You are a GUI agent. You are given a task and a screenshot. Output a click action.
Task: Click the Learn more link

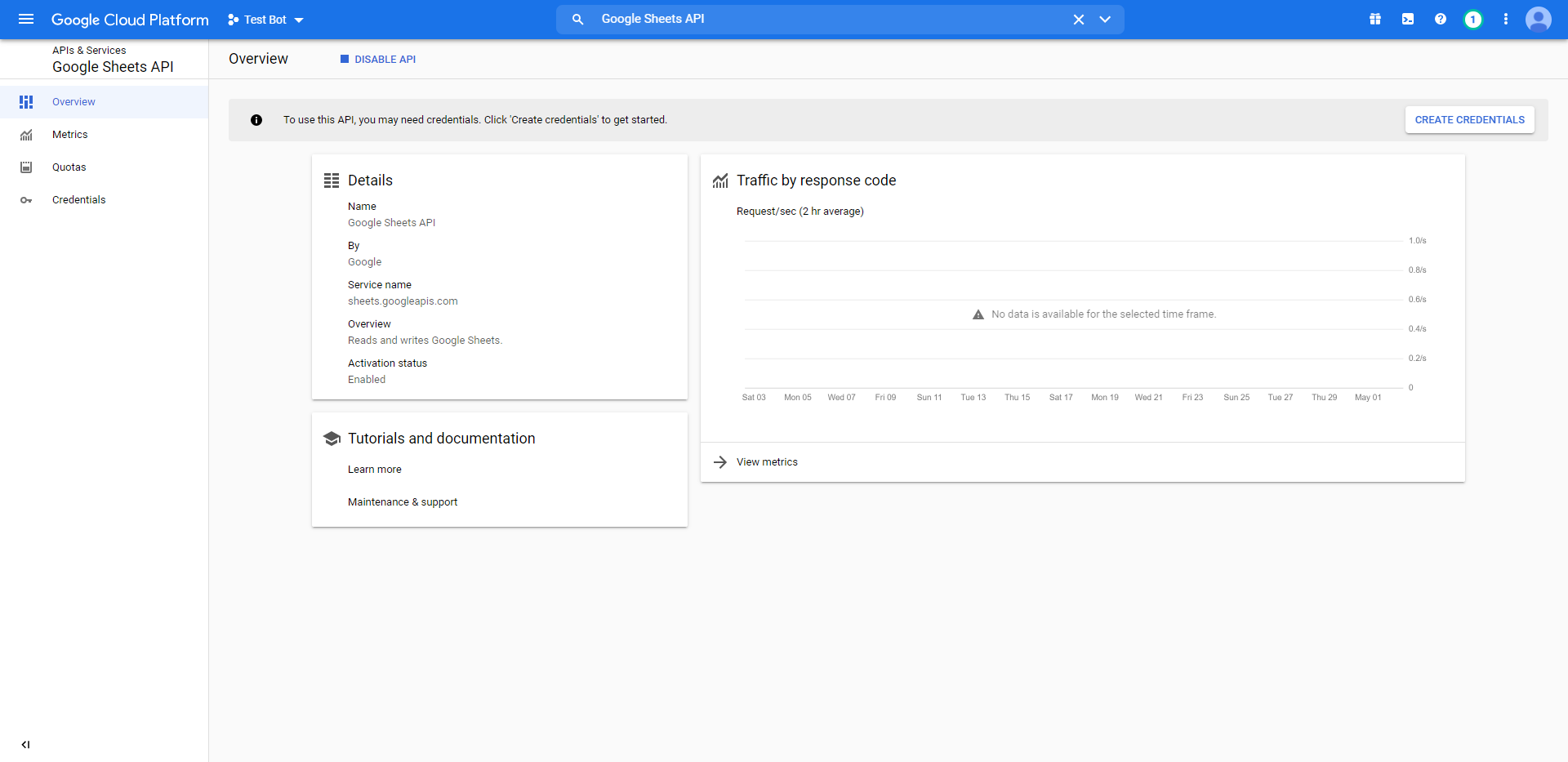(375, 470)
